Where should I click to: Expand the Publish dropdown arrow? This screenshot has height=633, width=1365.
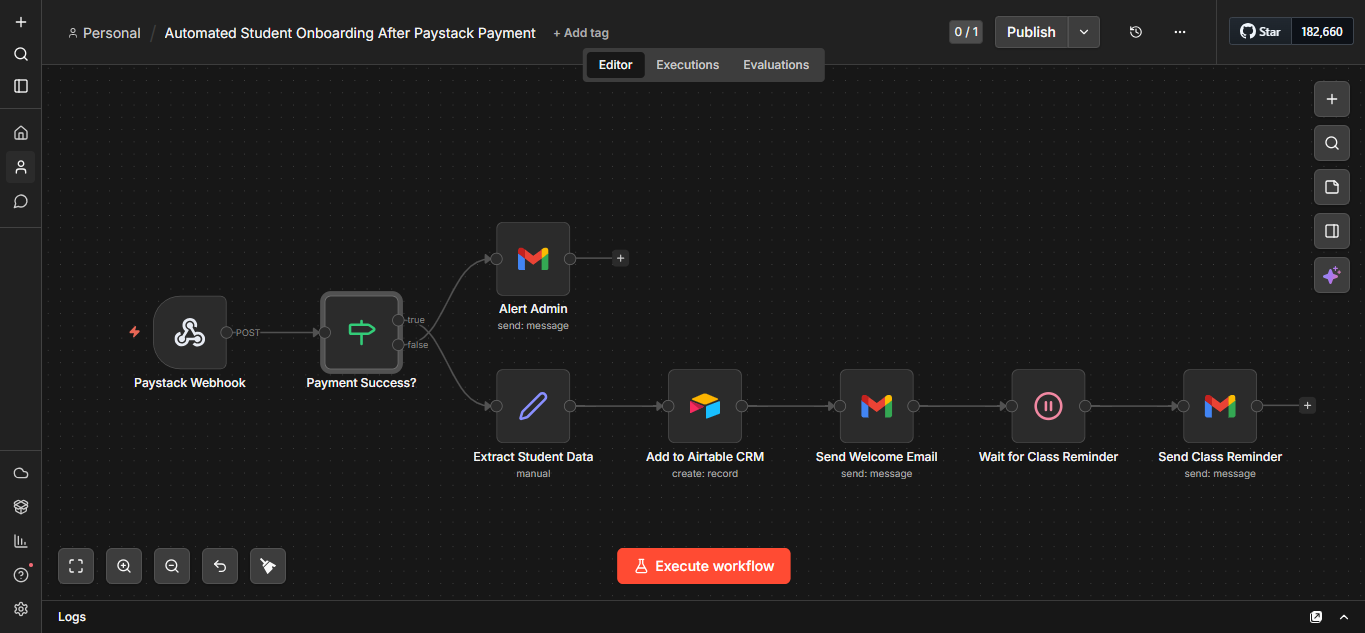point(1084,32)
